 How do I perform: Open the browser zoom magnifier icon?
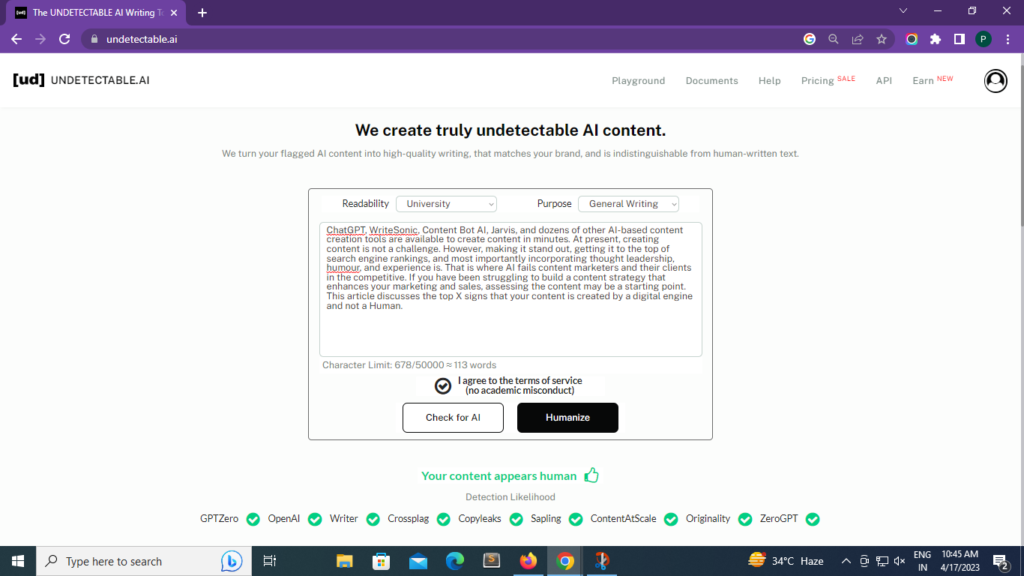tap(833, 39)
